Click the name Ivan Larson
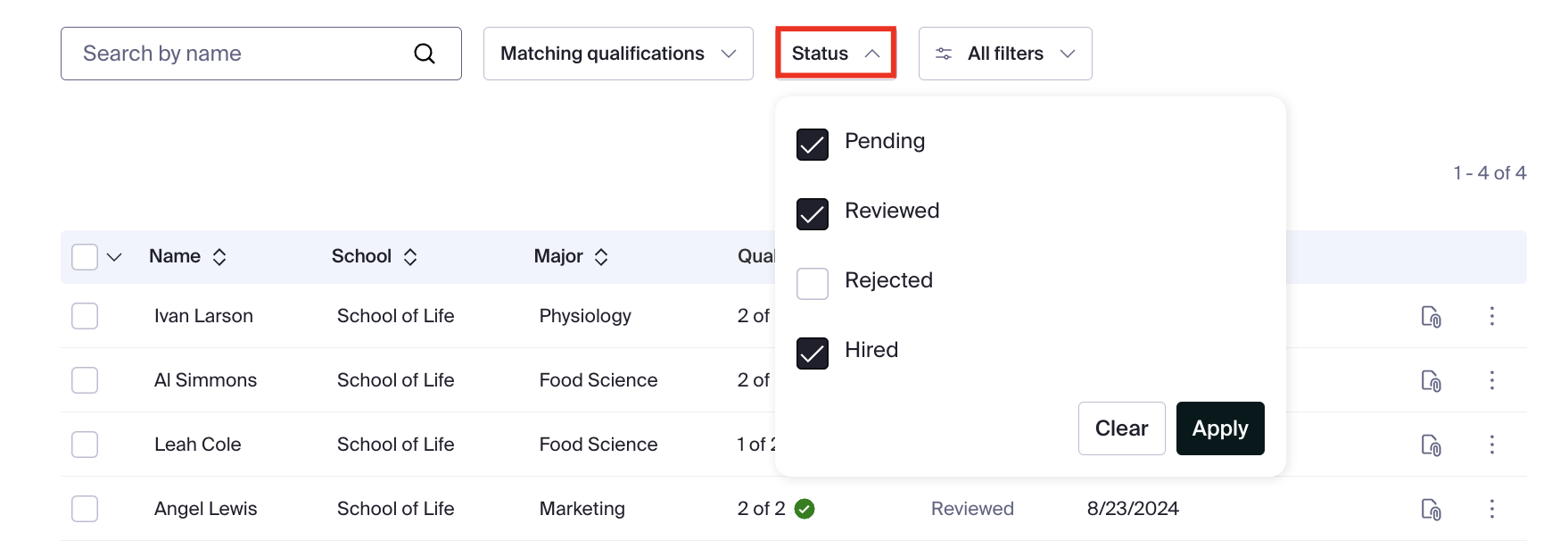The image size is (1568, 557). (203, 316)
